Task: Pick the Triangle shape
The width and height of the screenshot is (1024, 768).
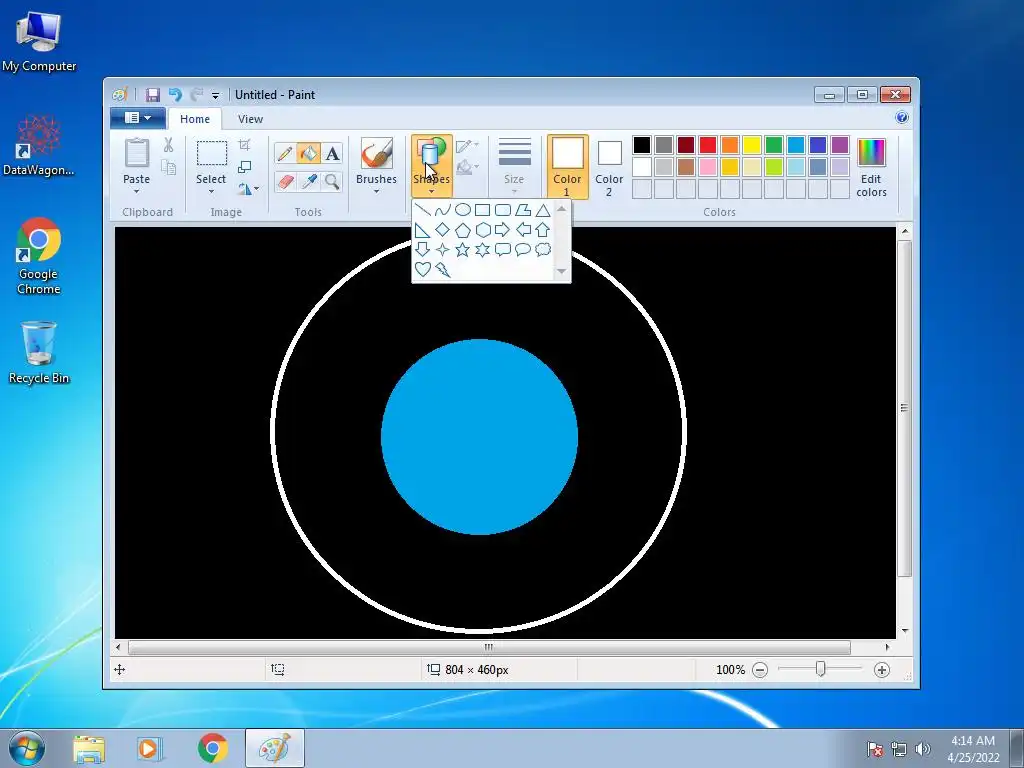Action: pos(543,210)
